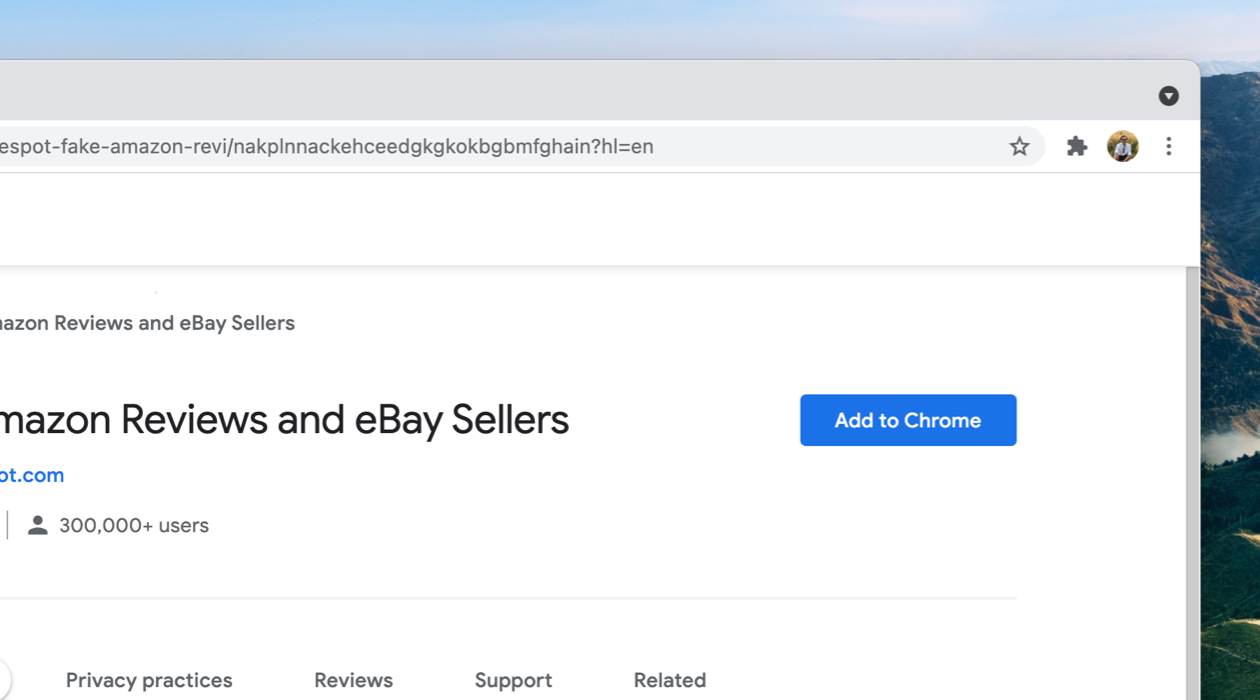Switch to the Privacy practices tab
Screen dimensions: 1260x700
(149, 680)
